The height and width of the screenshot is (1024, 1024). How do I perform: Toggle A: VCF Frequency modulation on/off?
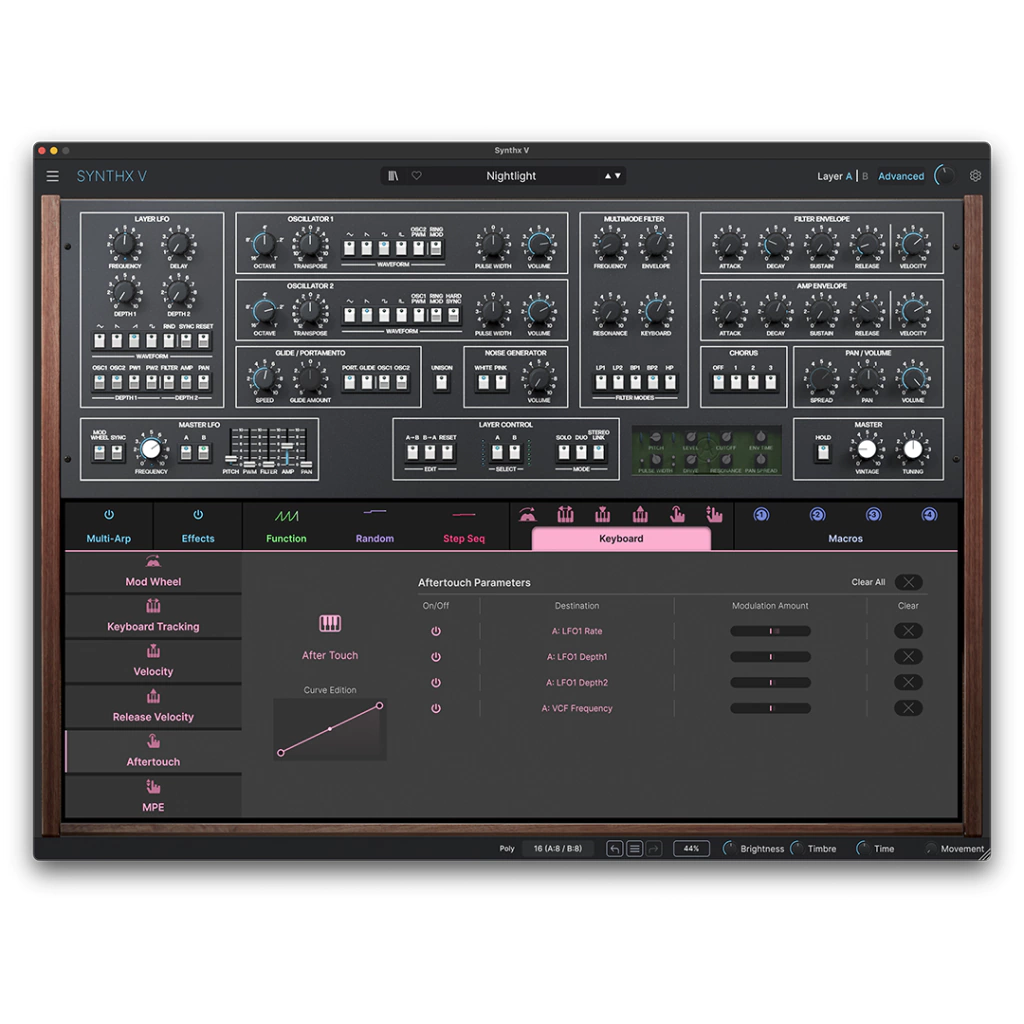click(436, 709)
